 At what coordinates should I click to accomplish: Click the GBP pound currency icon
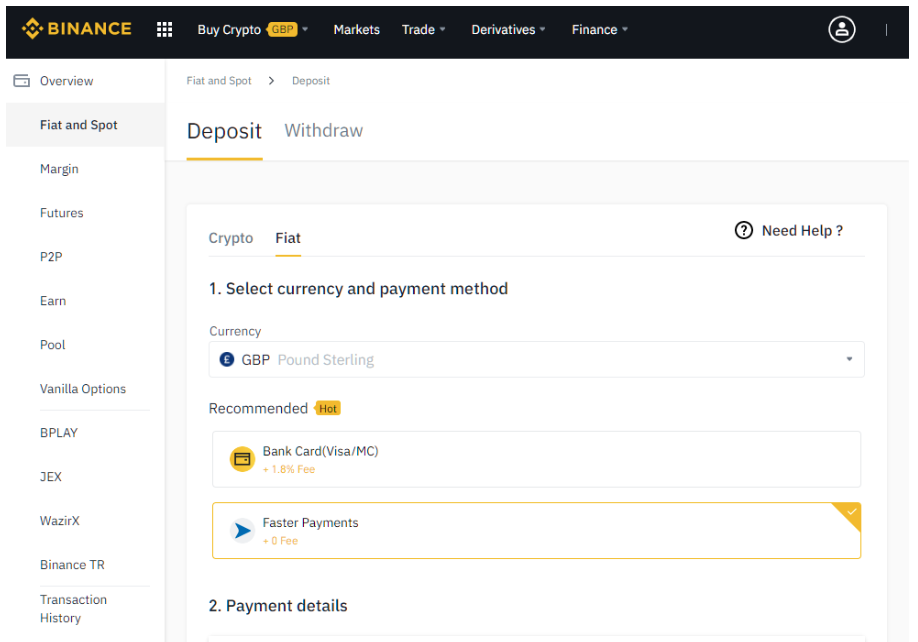[227, 359]
